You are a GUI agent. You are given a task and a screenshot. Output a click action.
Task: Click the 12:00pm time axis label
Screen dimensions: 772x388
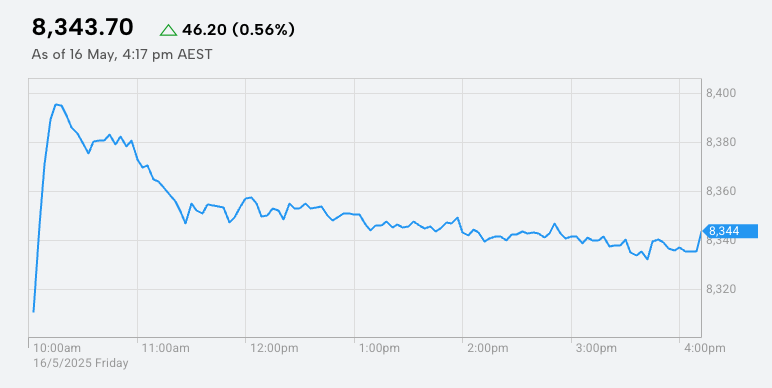coord(274,349)
